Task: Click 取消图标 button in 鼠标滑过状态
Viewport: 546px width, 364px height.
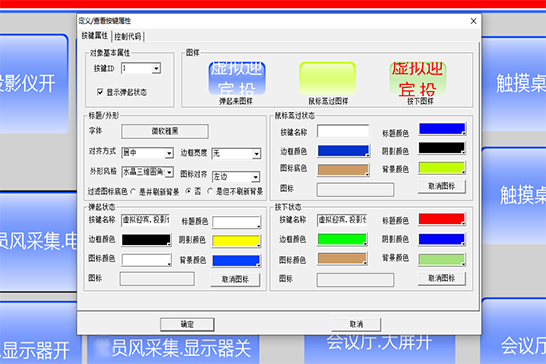Action: [442, 186]
